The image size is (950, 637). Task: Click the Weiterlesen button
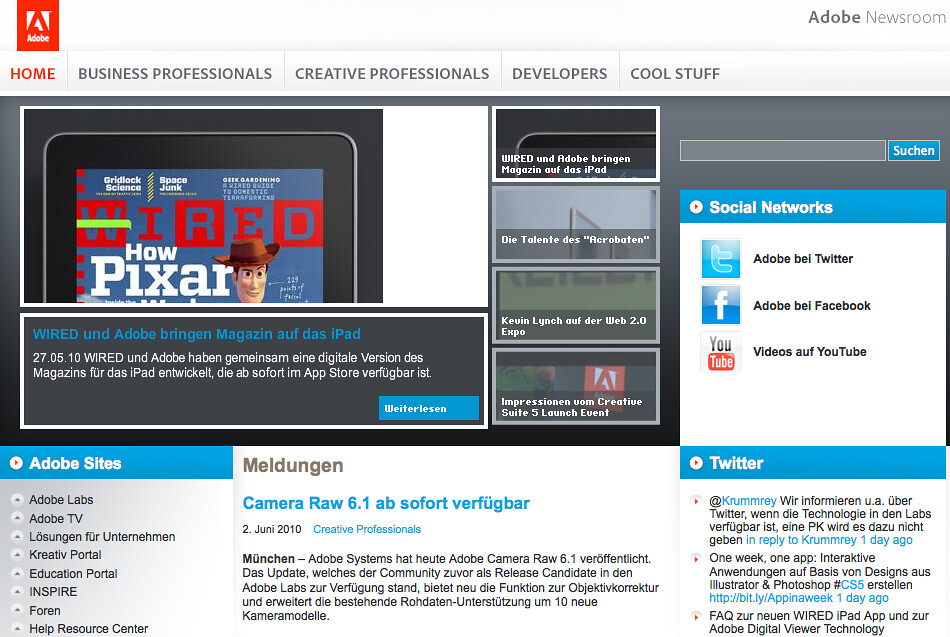[428, 408]
